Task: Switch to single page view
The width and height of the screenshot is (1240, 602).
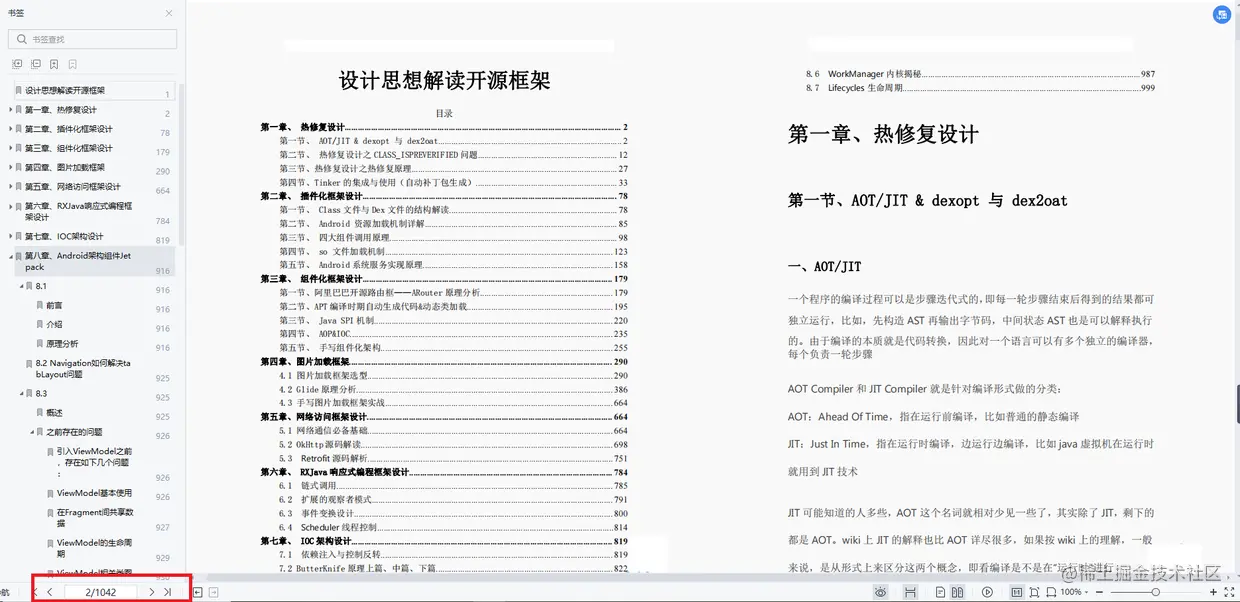Action: coord(939,592)
